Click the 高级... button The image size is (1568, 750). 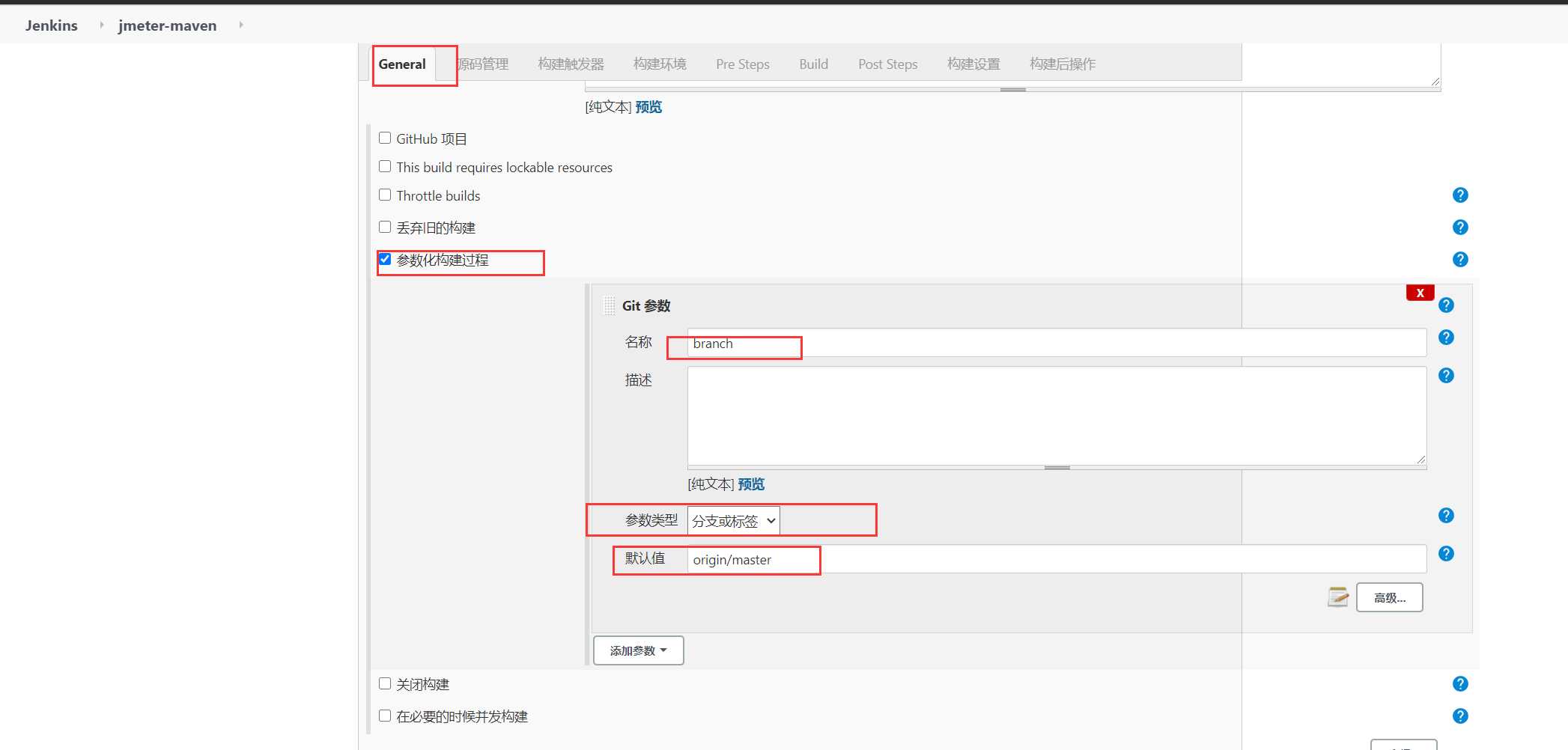(1390, 597)
